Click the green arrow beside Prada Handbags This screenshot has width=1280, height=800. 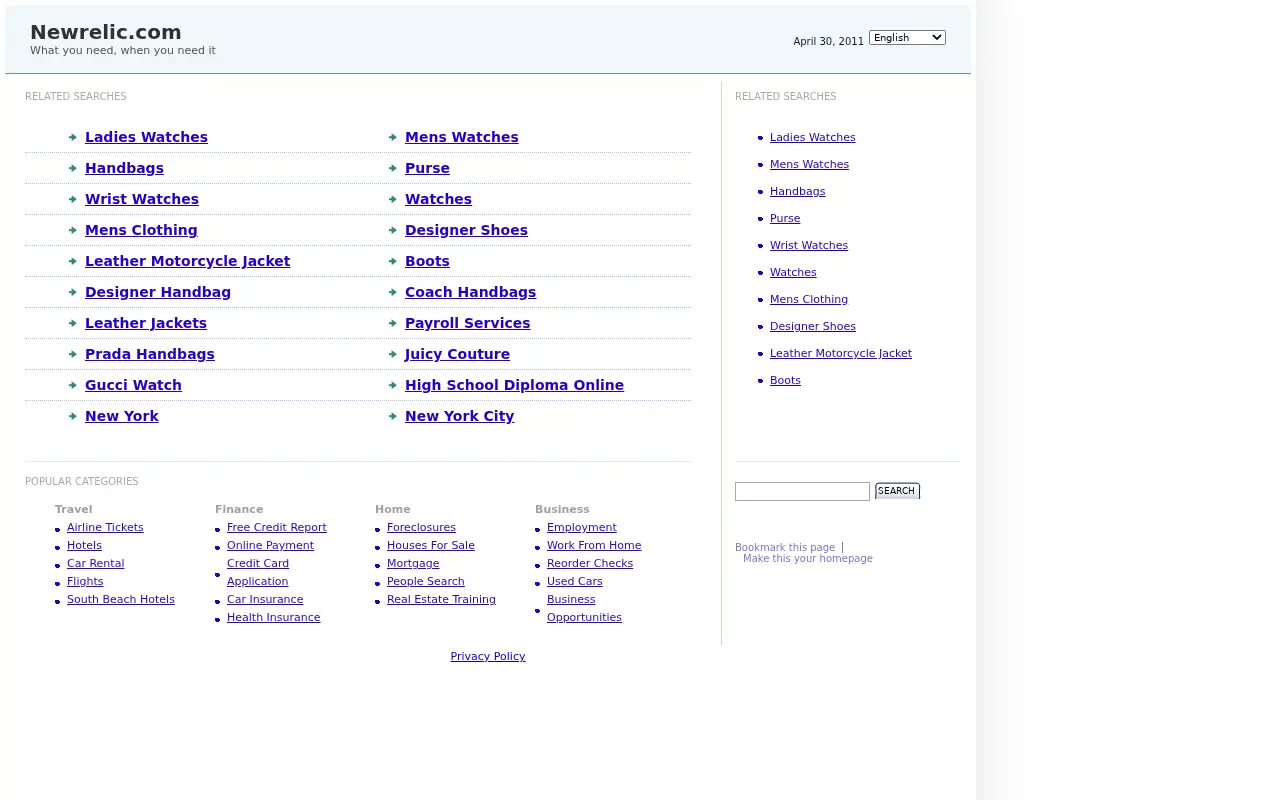pyautogui.click(x=73, y=354)
